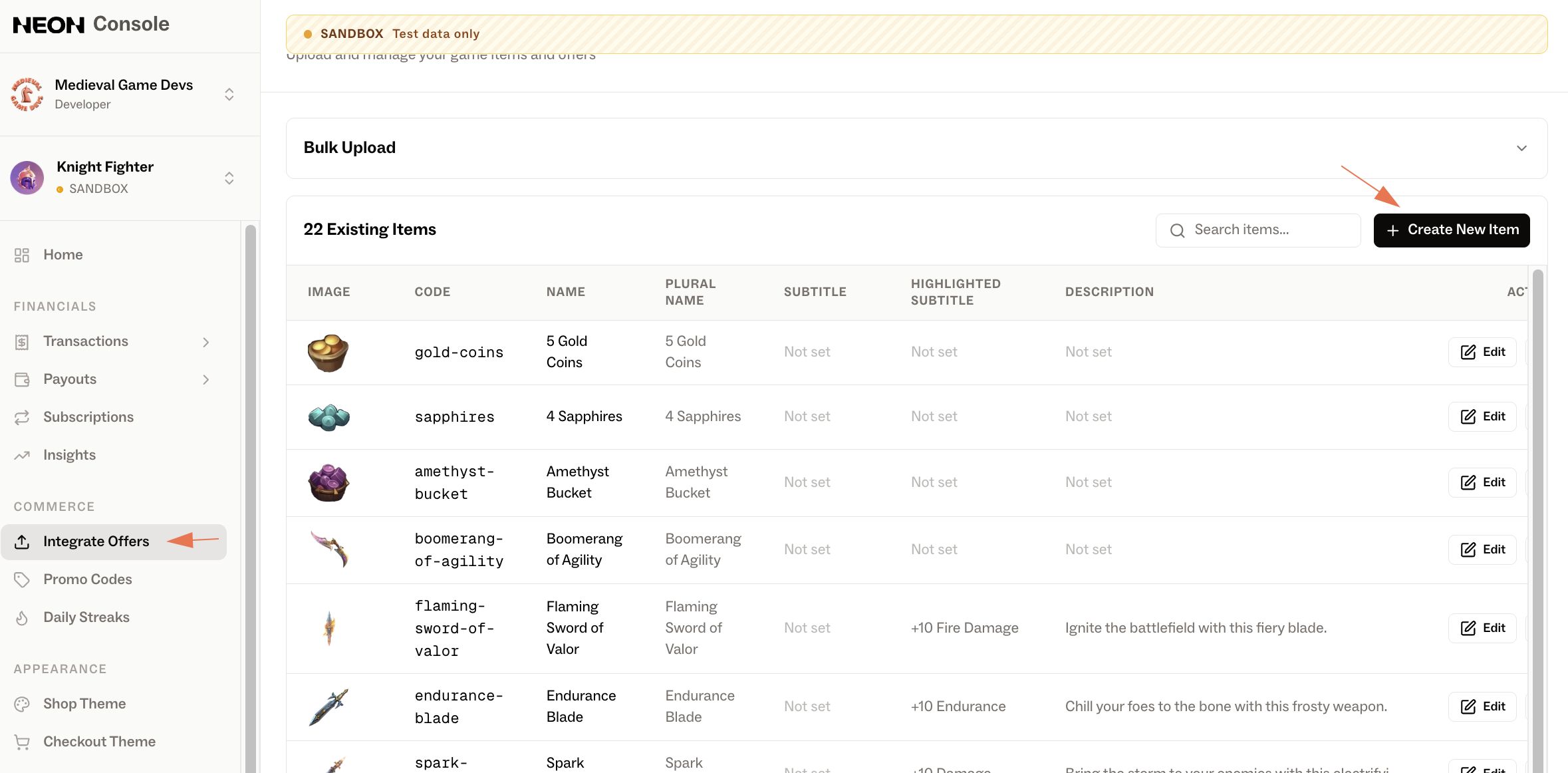Open Insights trend icon
The width and height of the screenshot is (1568, 773).
pyautogui.click(x=22, y=455)
